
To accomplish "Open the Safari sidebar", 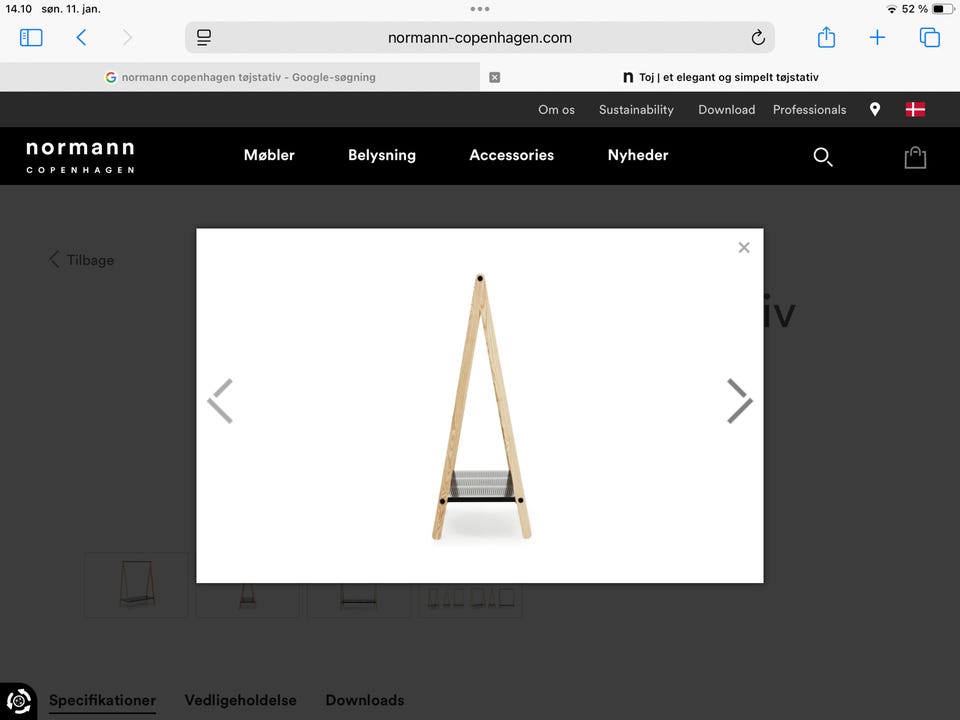I will (x=31, y=37).
